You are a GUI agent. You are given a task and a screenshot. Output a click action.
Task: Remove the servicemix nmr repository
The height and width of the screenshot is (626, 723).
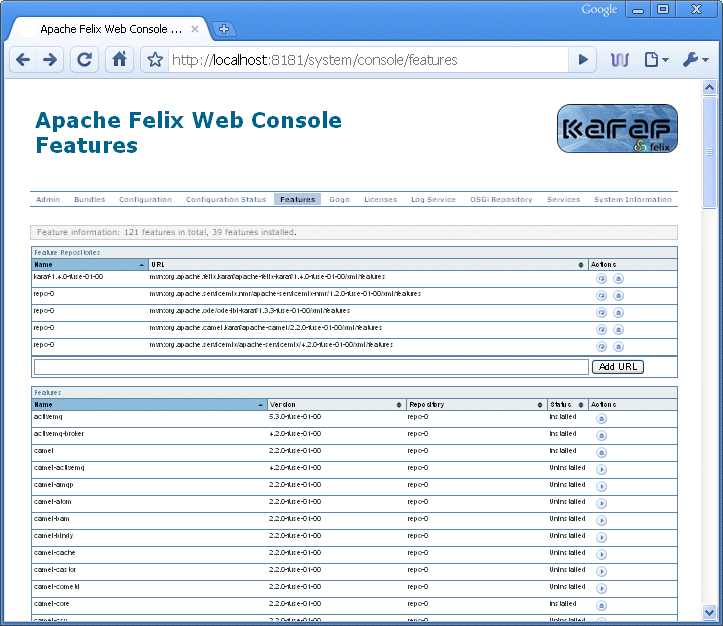(618, 295)
